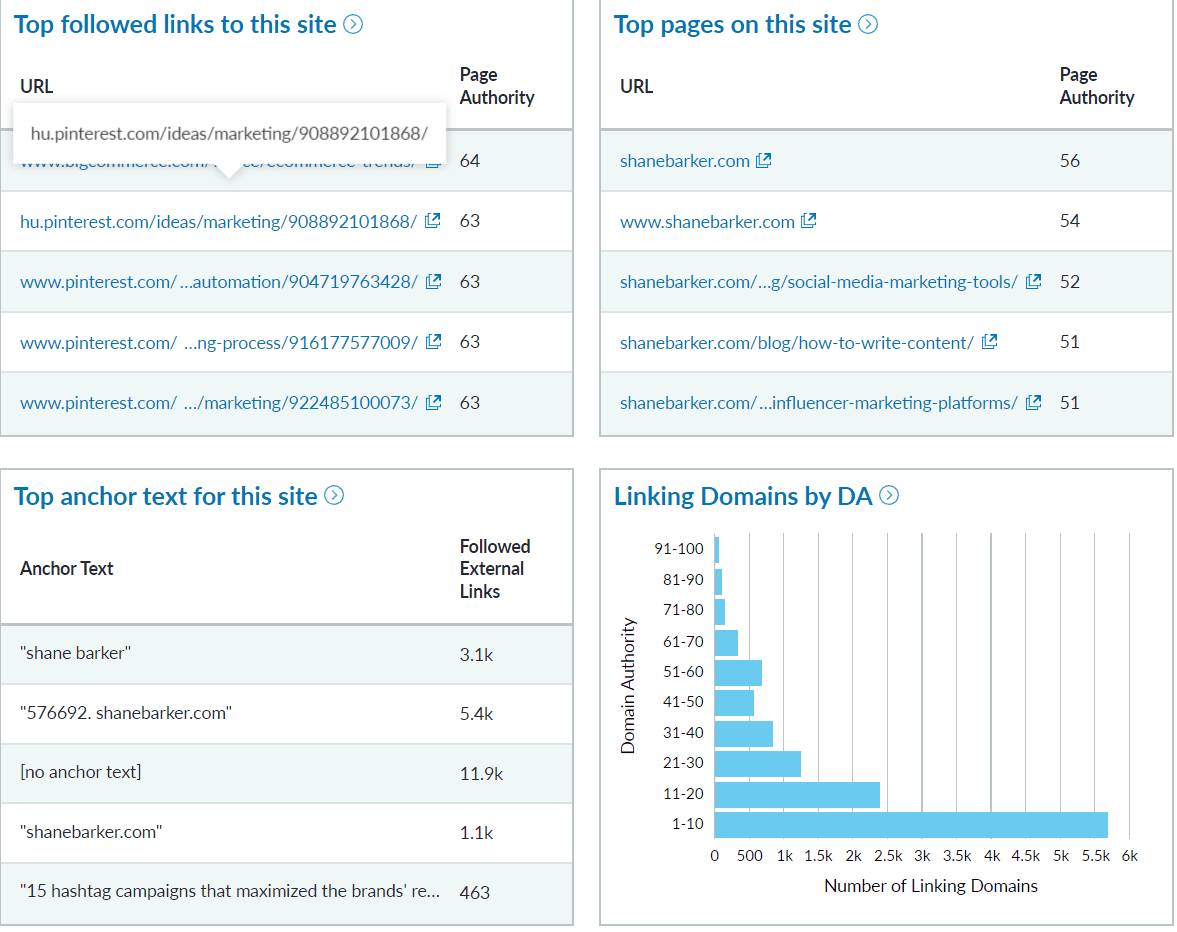Select the "15 hashtag campaigns" anchor text row
The image size is (1177, 932).
point(286,892)
